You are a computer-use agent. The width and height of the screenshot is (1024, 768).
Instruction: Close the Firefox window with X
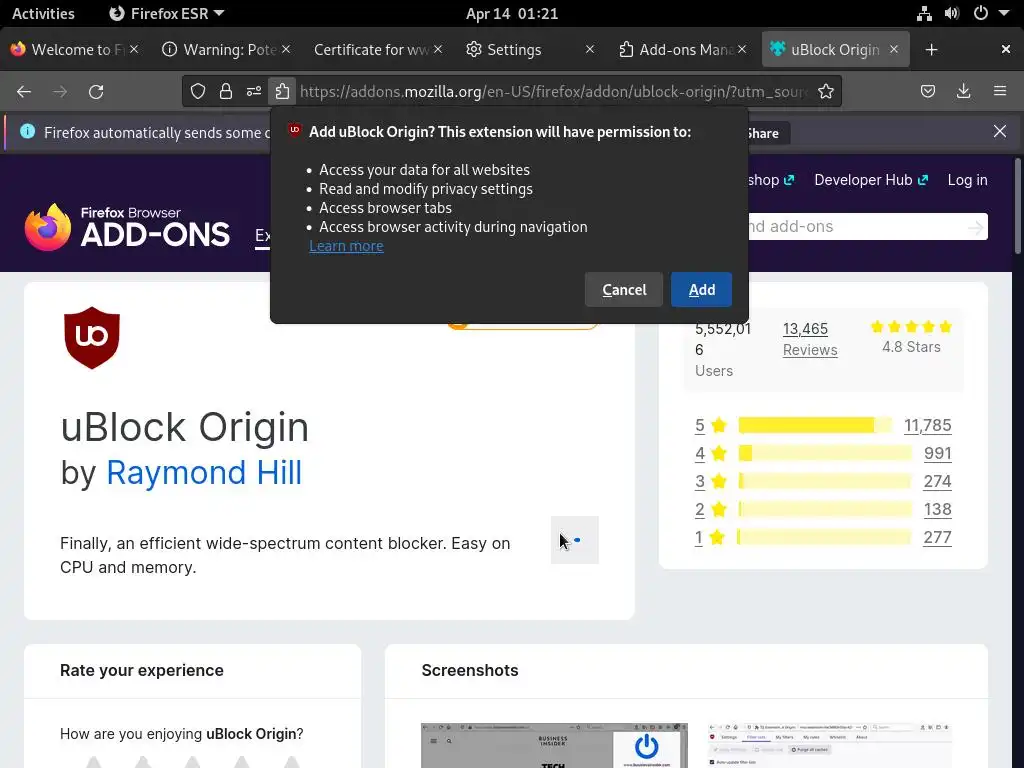tap(1006, 49)
